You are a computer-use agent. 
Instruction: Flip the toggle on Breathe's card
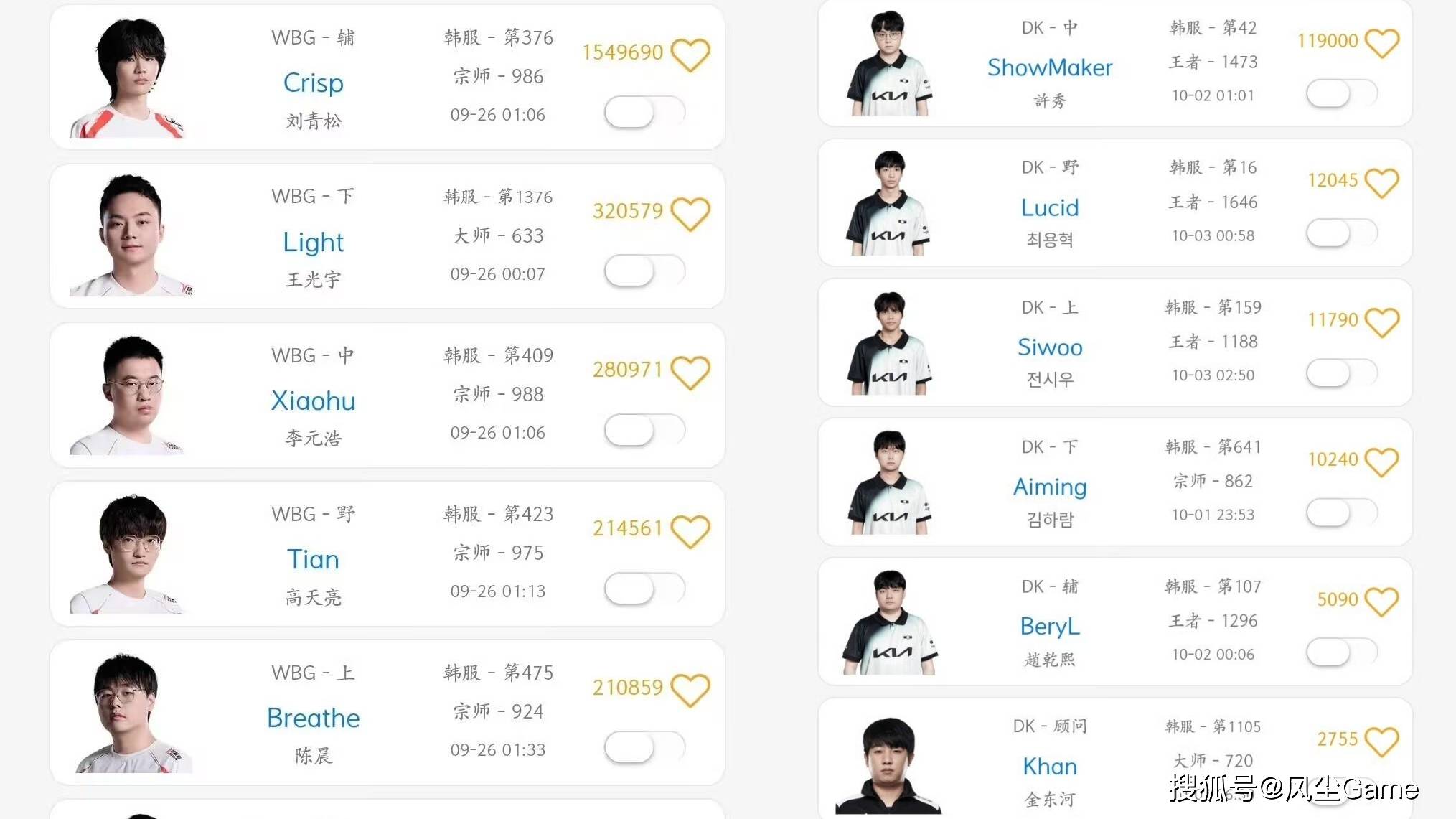tap(644, 748)
